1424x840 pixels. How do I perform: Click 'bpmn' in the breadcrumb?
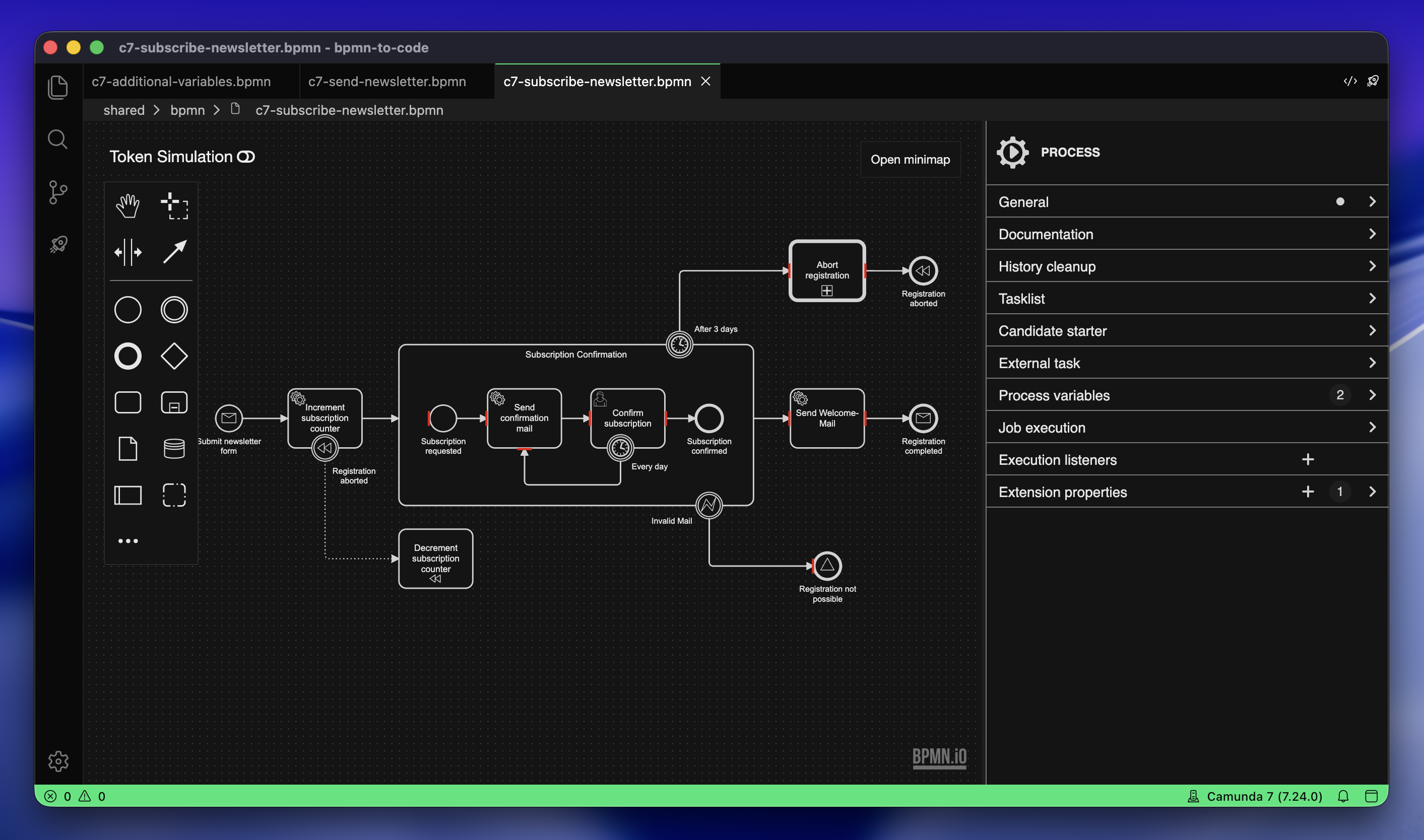point(187,110)
